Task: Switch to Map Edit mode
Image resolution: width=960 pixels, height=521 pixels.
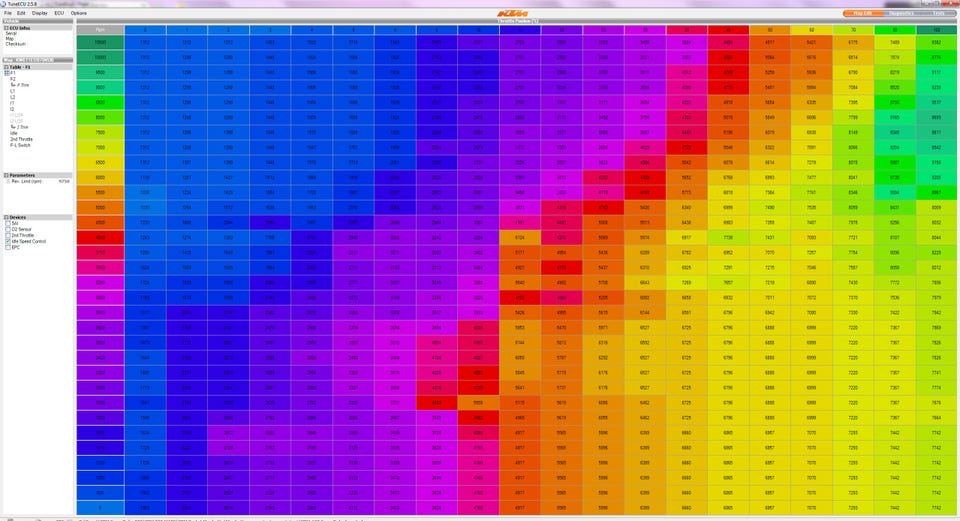Action: click(x=863, y=13)
